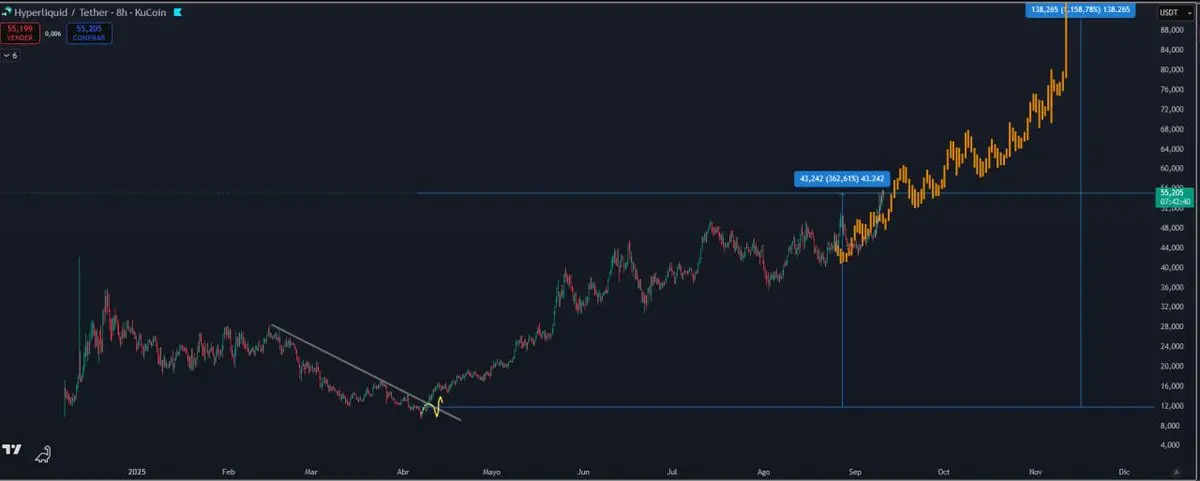
Task: Click the blue COMPRAR buy button
Action: pyautogui.click(x=90, y=33)
